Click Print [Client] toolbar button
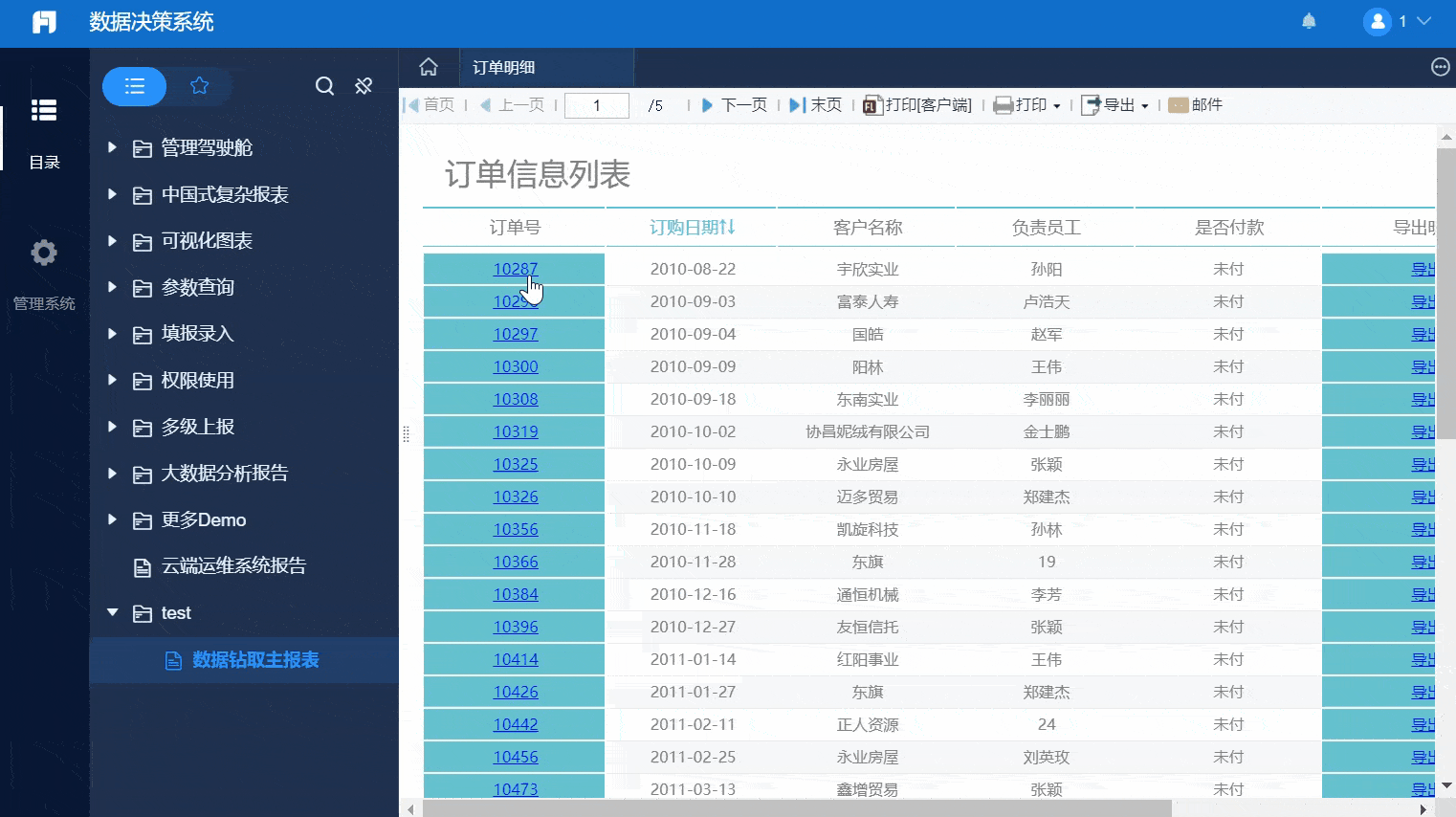 click(917, 105)
